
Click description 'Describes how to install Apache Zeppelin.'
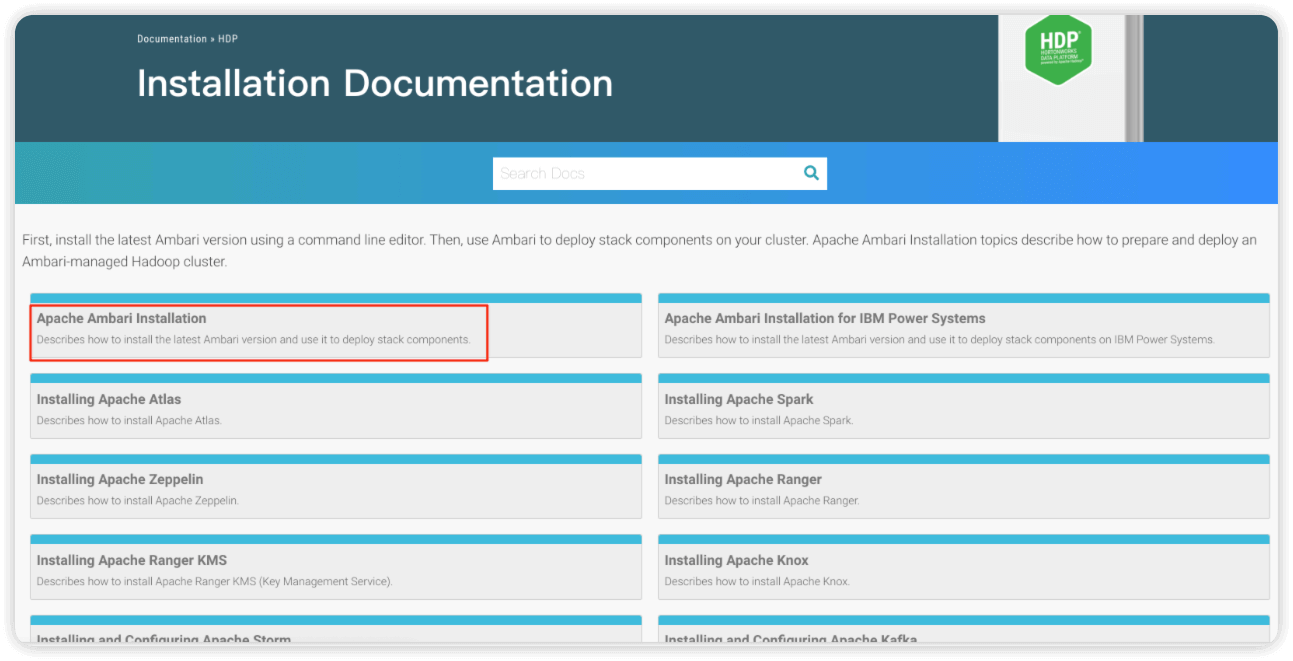pyautogui.click(x=138, y=500)
